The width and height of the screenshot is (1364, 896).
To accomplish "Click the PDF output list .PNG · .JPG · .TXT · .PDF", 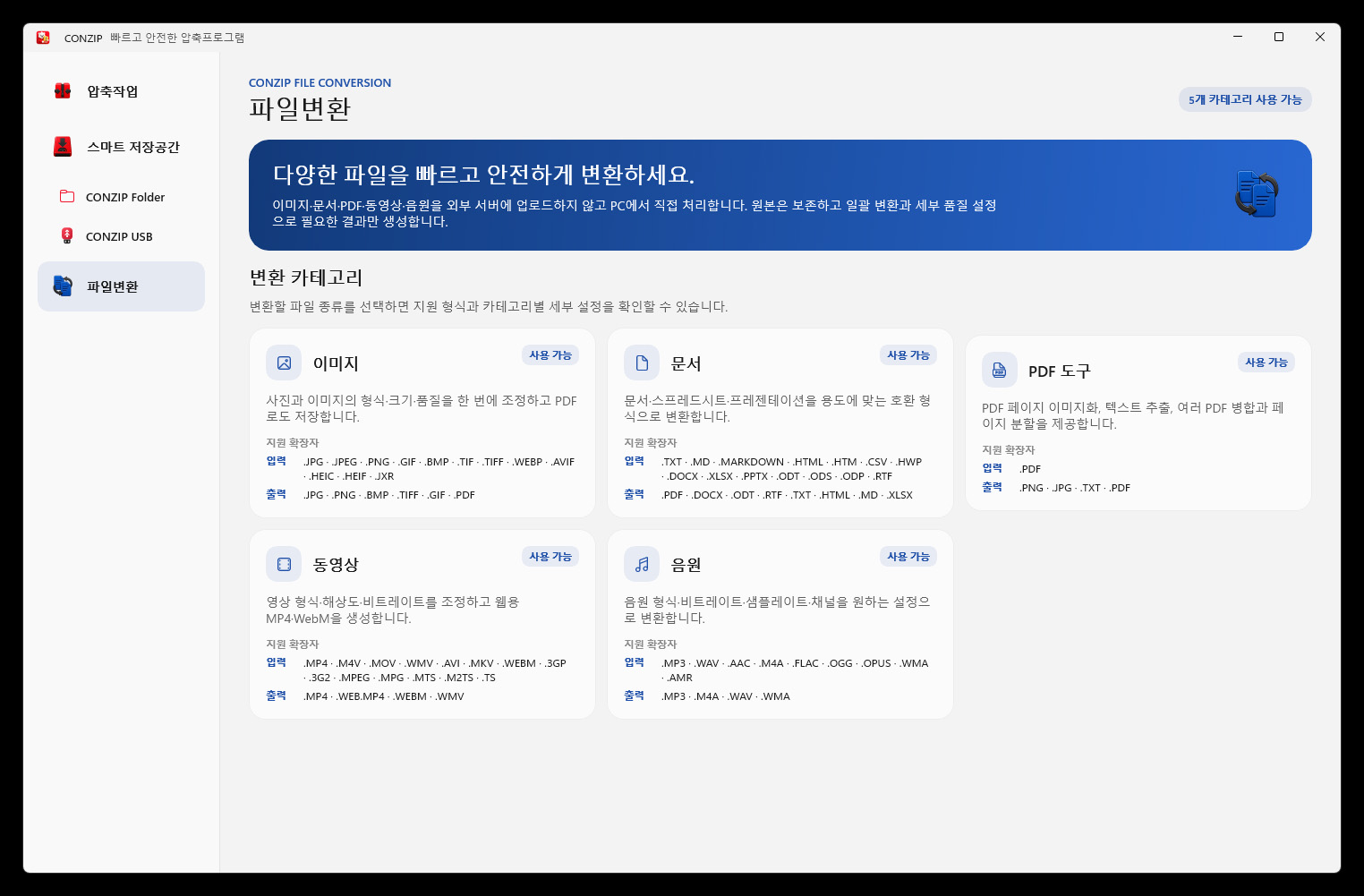I will 1075,488.
